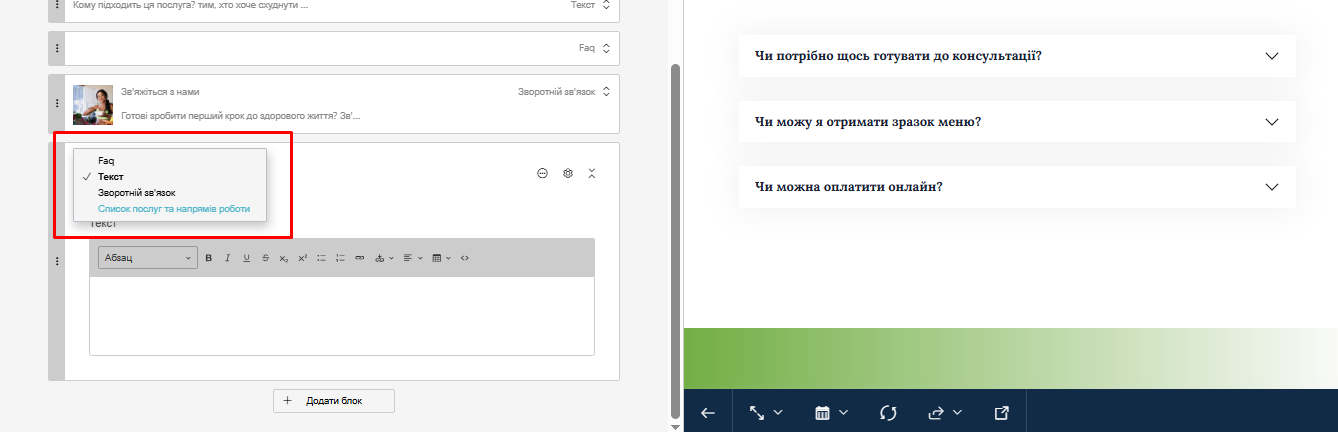Viewport: 1338px width, 432px height.
Task: Refresh the preview with the reload icon
Action: point(887,412)
